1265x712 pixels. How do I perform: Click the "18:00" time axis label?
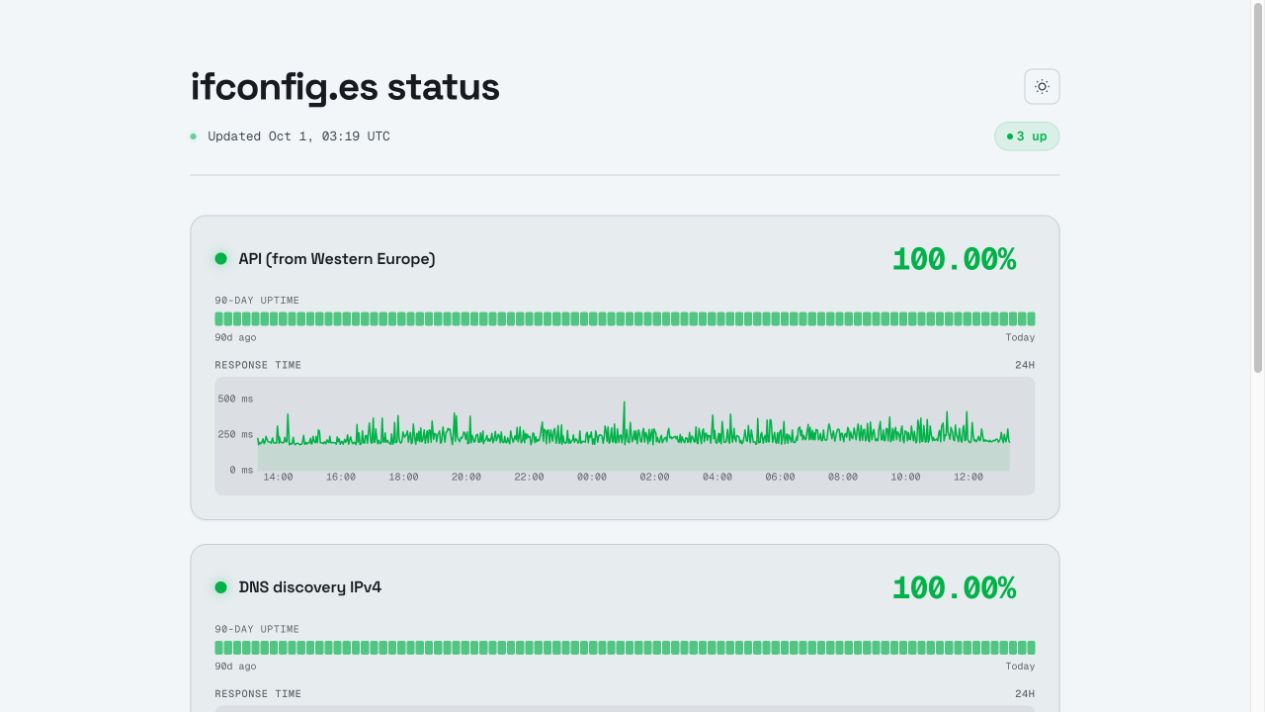[404, 477]
